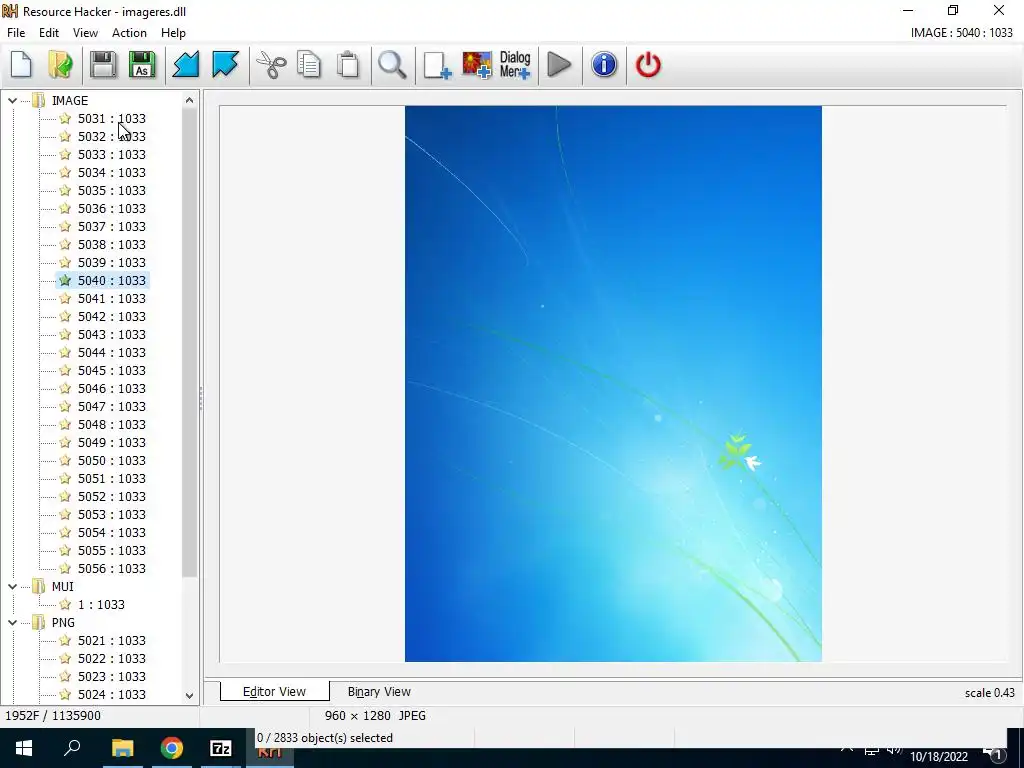The image size is (1024, 768).
Task: Select resource 5032 : 1033
Action: 112,136
